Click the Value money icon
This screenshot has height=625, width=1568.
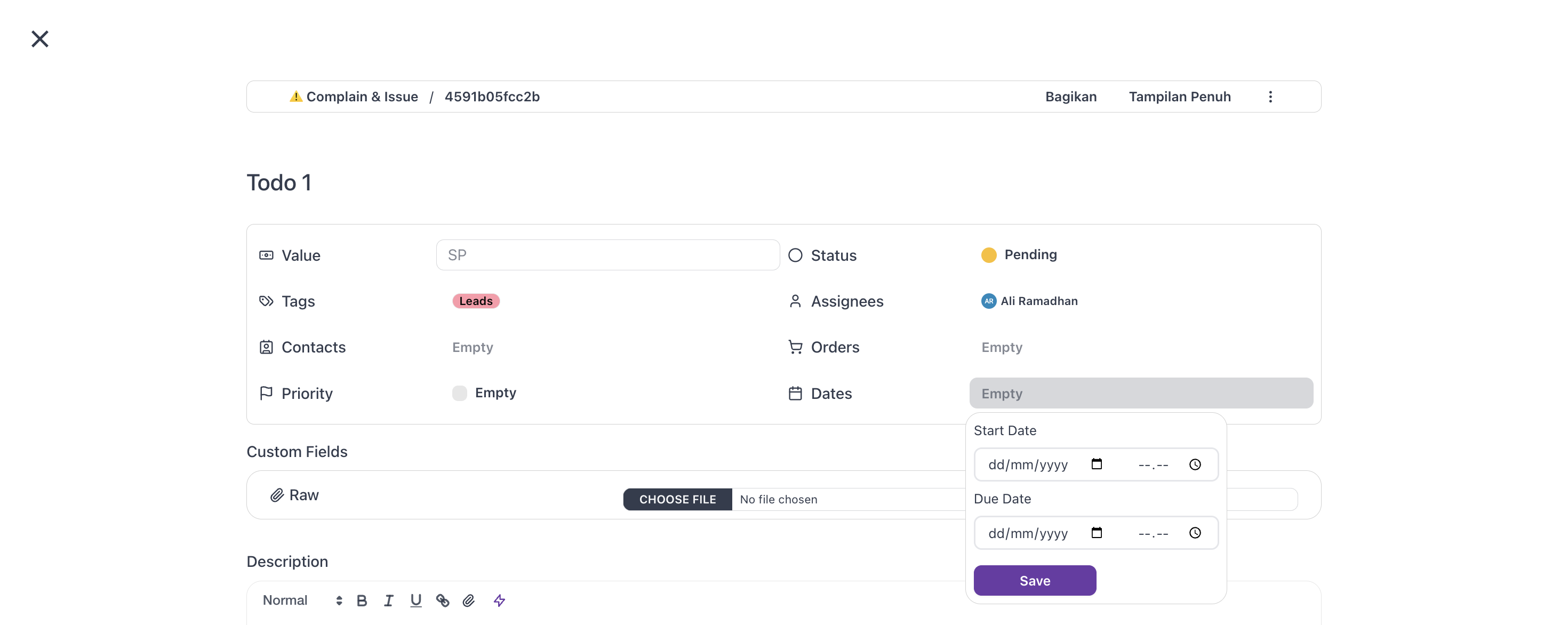coord(266,255)
